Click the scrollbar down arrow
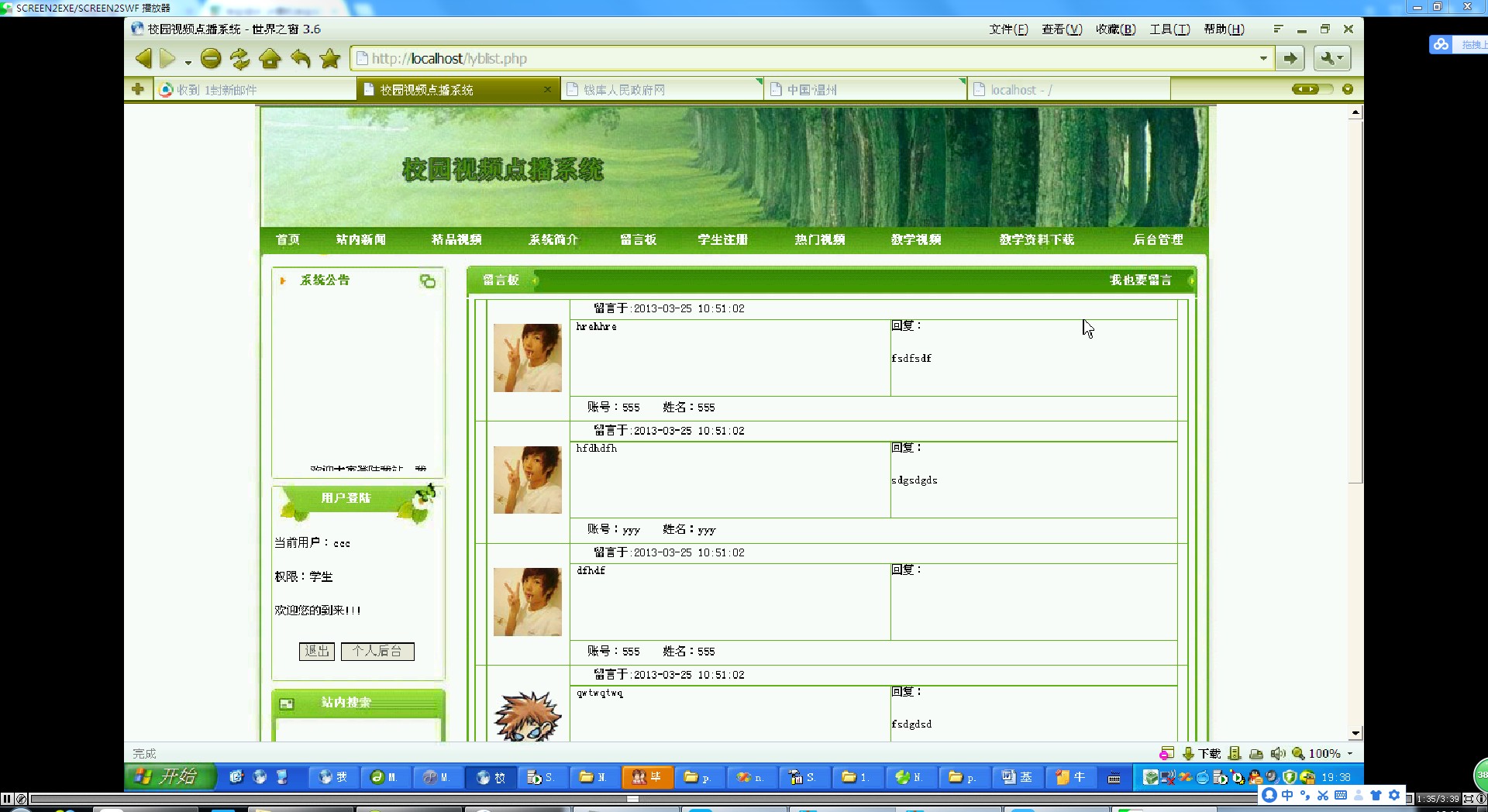 (x=1355, y=733)
